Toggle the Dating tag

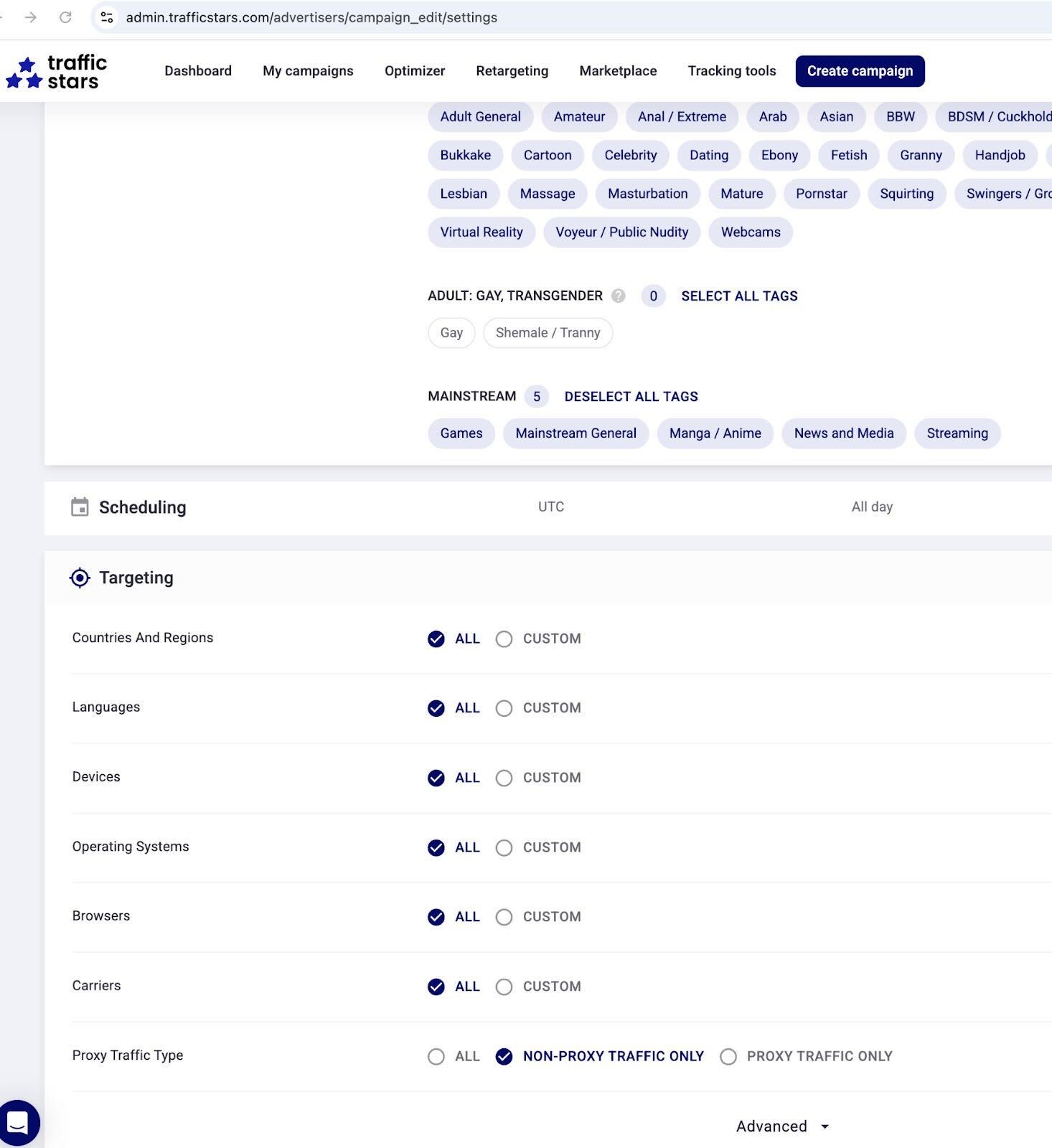709,155
